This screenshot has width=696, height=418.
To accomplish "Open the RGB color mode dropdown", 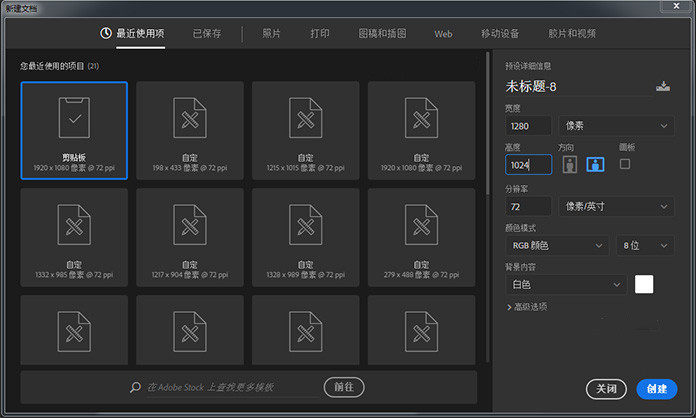I will 558,245.
